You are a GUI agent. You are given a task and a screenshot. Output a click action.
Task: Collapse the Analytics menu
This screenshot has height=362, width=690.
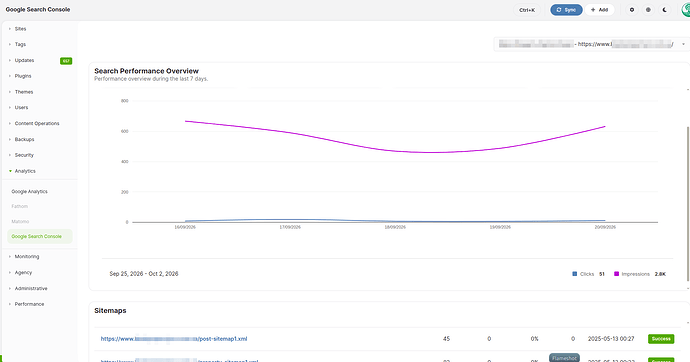[25, 171]
